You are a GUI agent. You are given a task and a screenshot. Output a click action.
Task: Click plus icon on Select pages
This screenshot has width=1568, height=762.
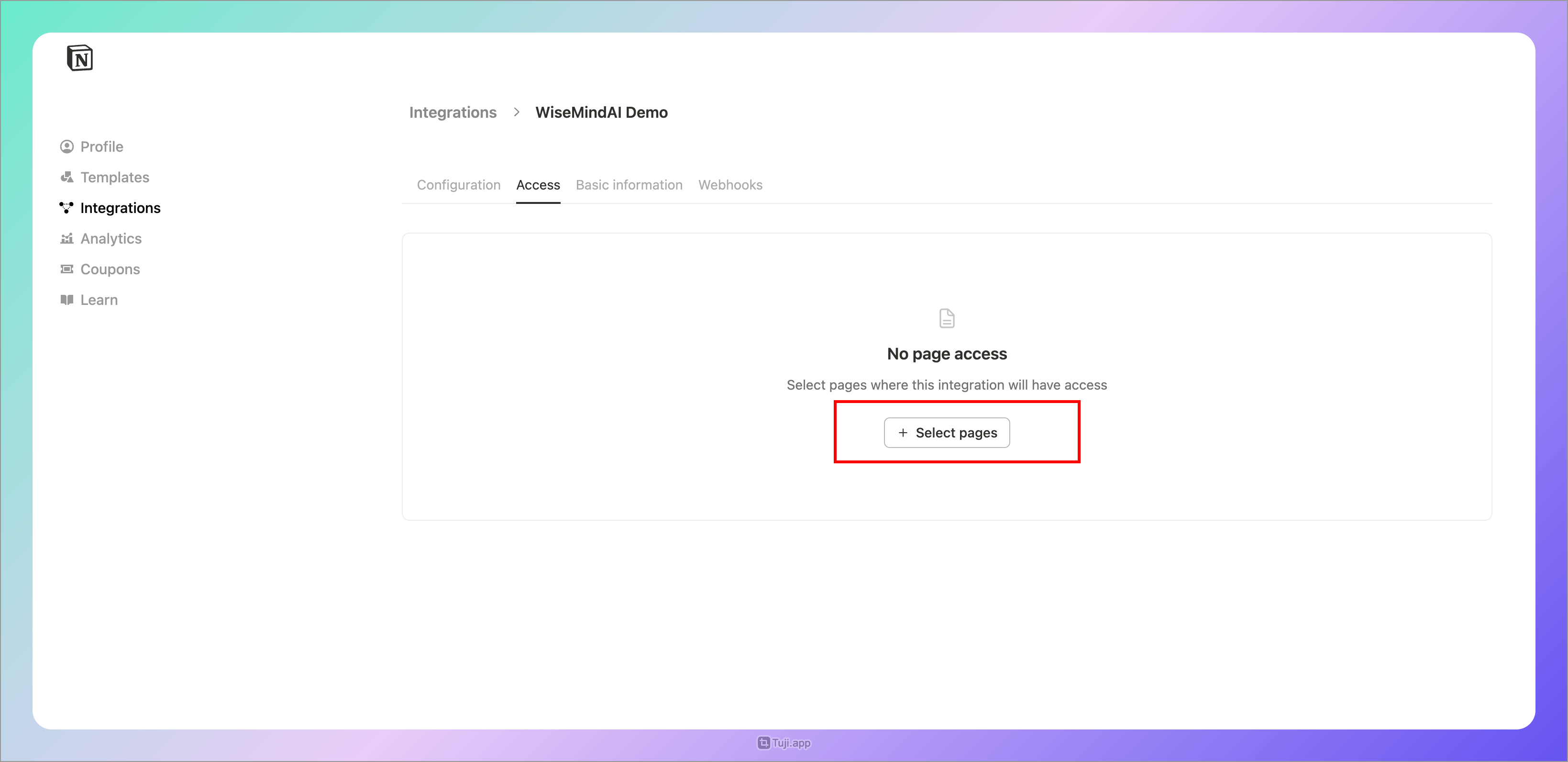tap(903, 433)
